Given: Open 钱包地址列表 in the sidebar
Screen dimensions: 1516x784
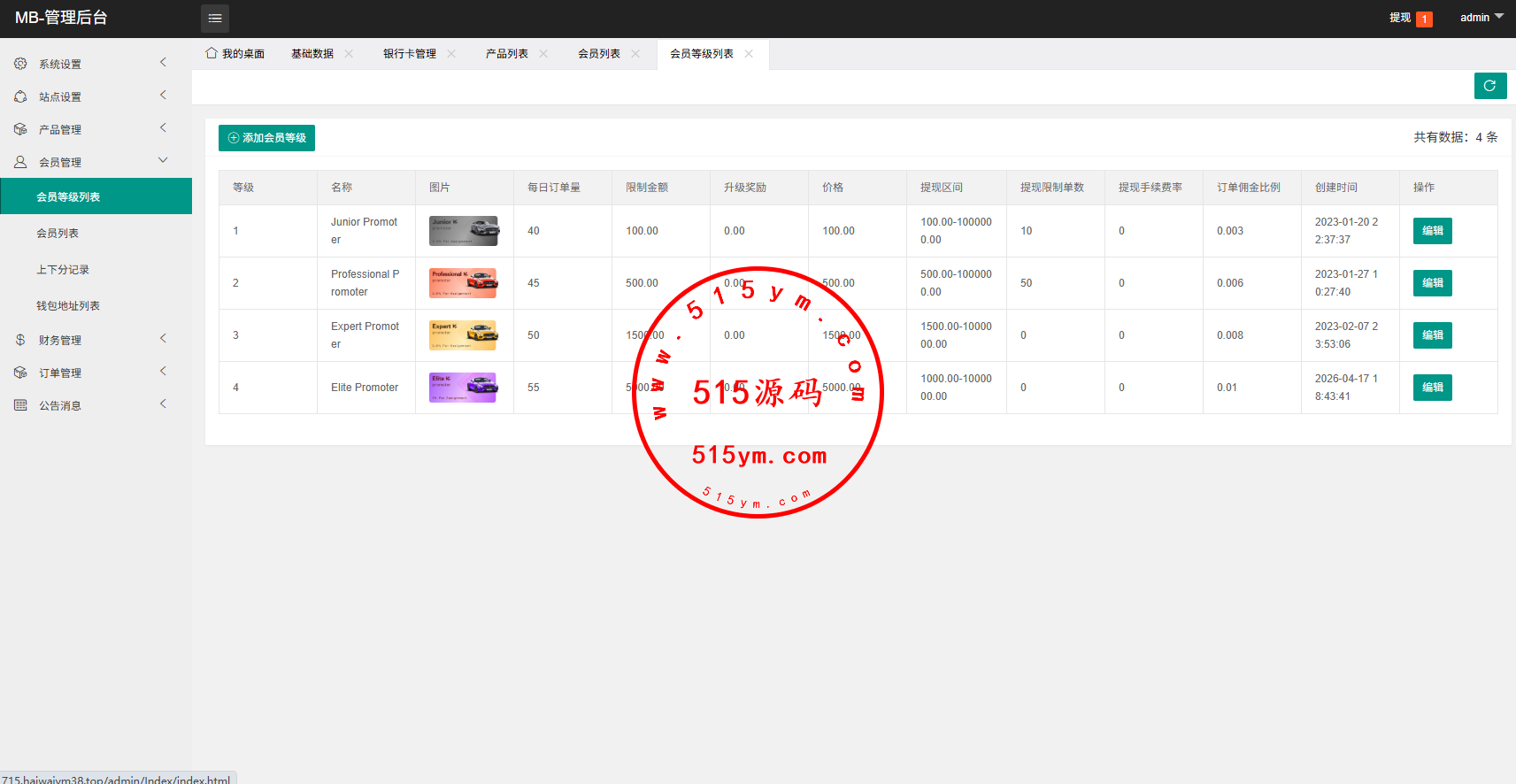Looking at the screenshot, I should pos(68,305).
